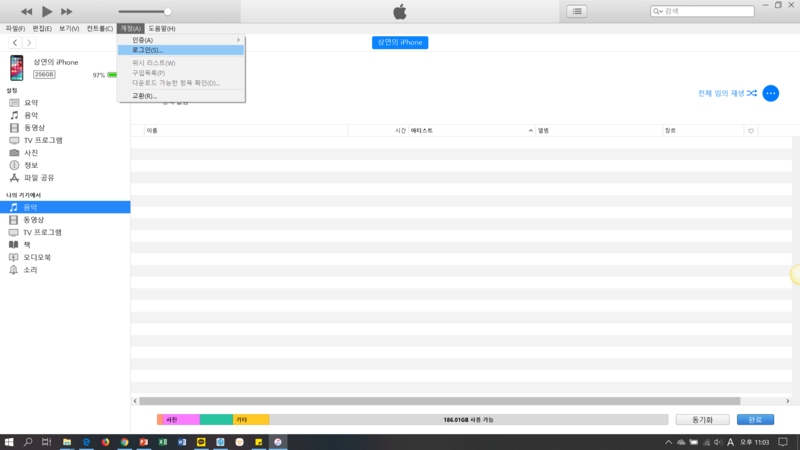Choose 로그인(S)... menu entry
Viewport: 800px width, 450px height.
[x=181, y=50]
